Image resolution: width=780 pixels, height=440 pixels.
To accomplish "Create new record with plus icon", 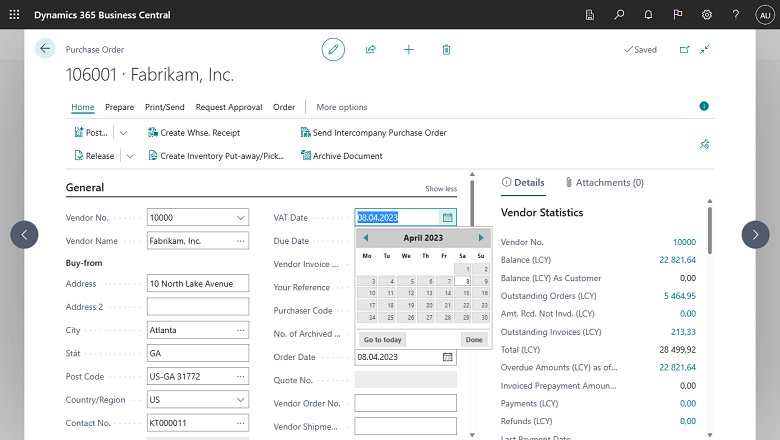I will [x=408, y=49].
